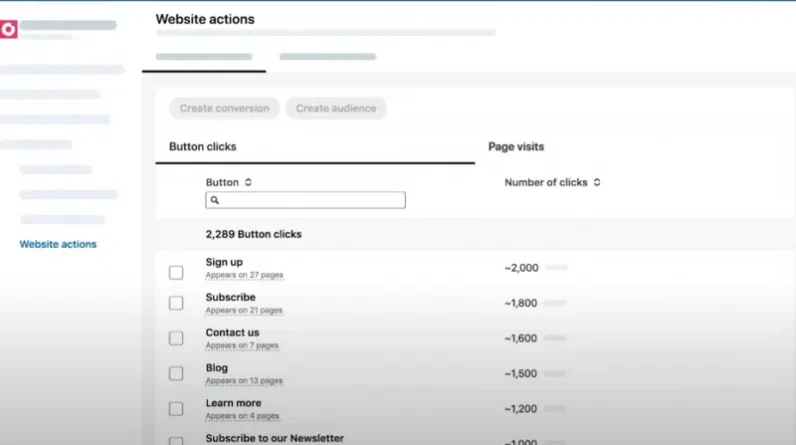
Task: Select the Blog row checkbox
Action: [x=176, y=373]
